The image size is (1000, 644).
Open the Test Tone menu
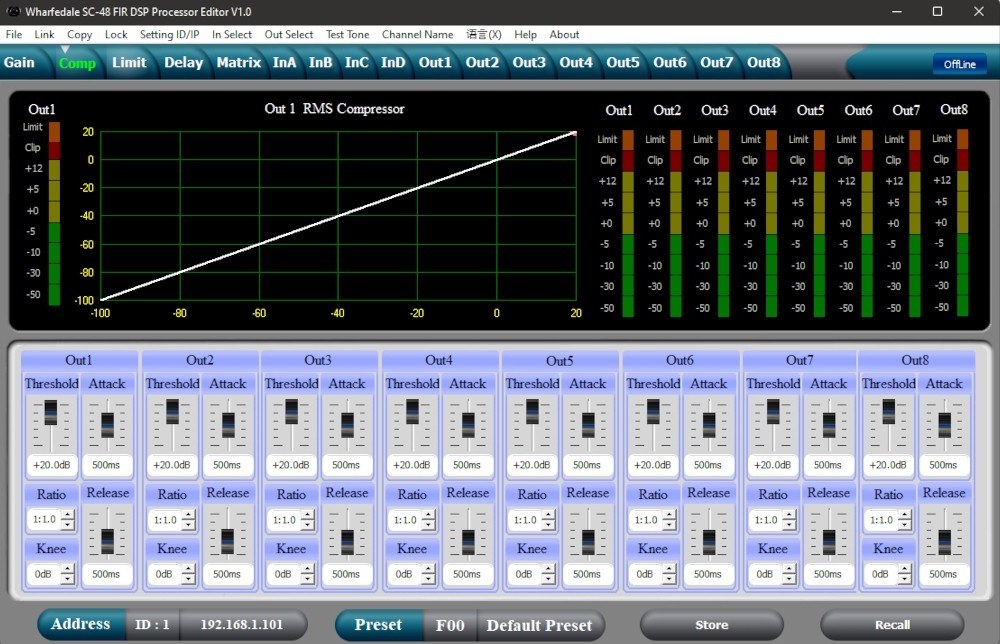(348, 34)
